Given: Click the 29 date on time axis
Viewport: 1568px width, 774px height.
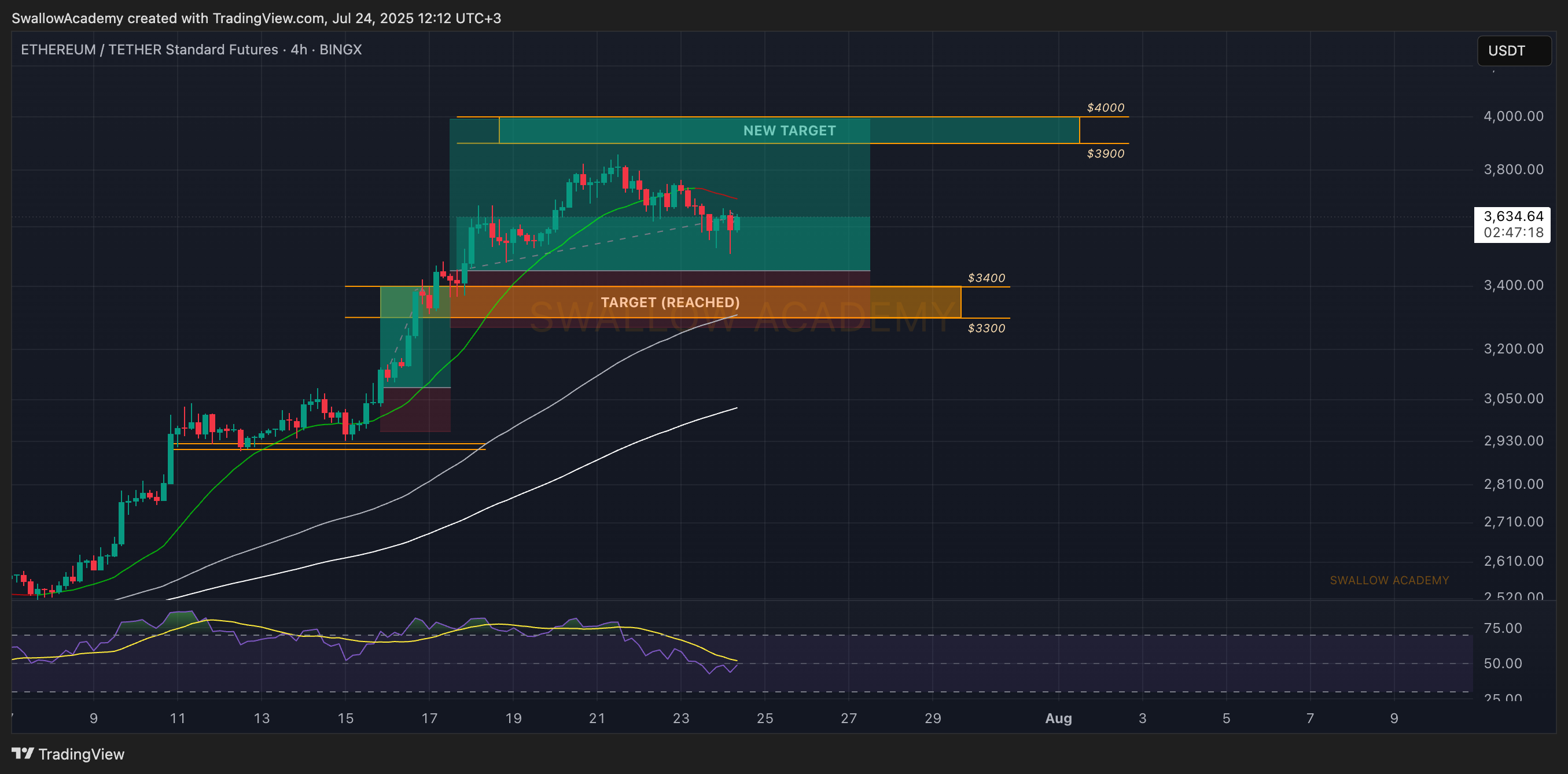Looking at the screenshot, I should [x=933, y=718].
